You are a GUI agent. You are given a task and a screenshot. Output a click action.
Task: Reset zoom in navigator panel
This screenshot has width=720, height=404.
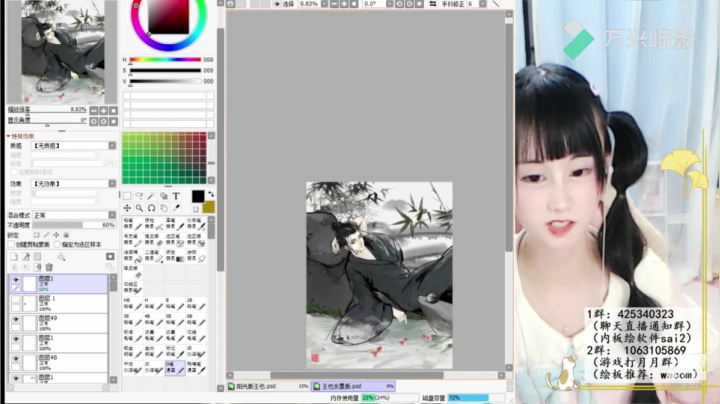tap(113, 111)
